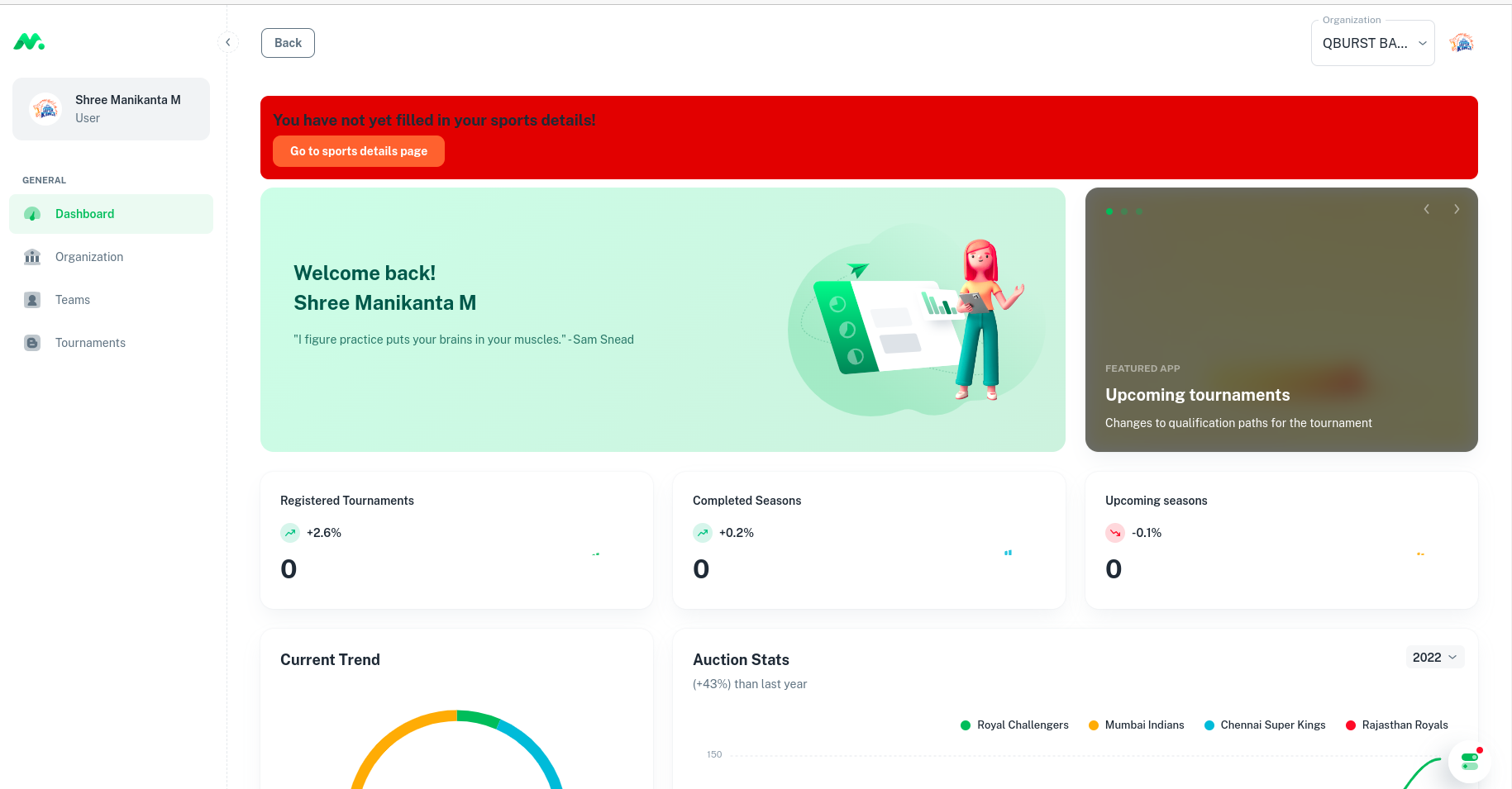Viewport: 1512px width, 789px height.
Task: Select the third carousel dot indicator
Action: tap(1139, 212)
